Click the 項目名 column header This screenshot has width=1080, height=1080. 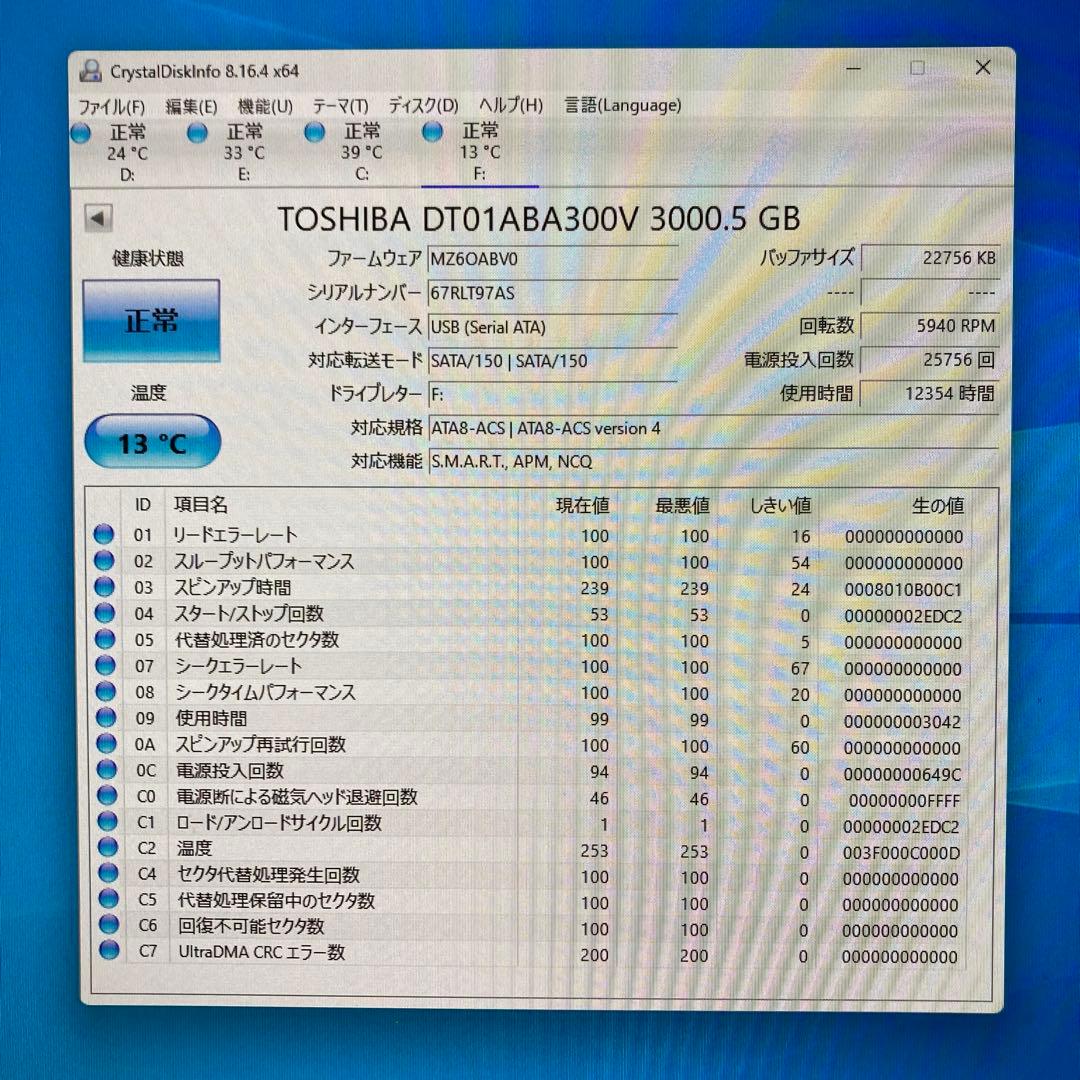point(200,505)
